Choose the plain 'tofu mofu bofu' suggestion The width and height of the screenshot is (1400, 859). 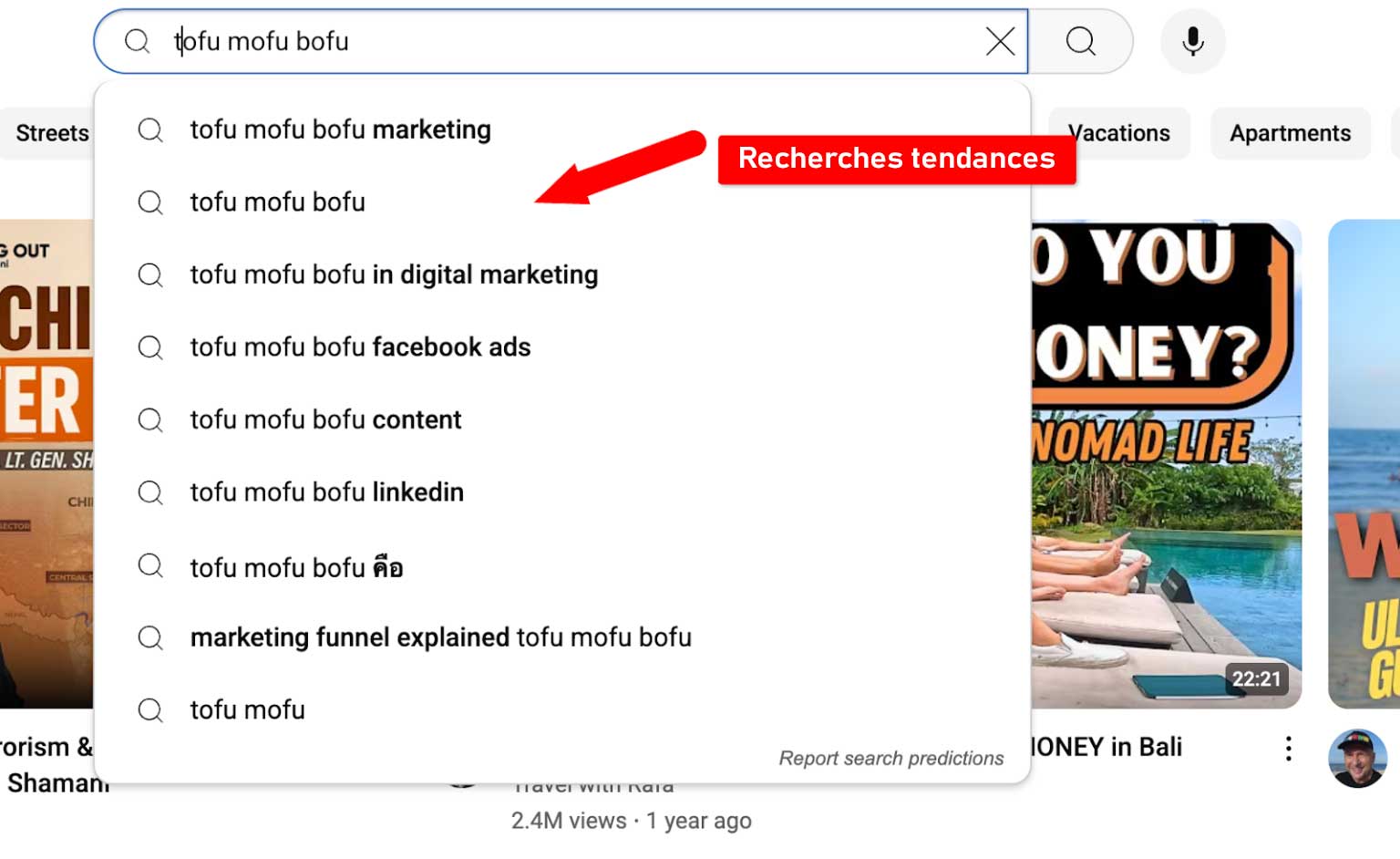pos(277,202)
